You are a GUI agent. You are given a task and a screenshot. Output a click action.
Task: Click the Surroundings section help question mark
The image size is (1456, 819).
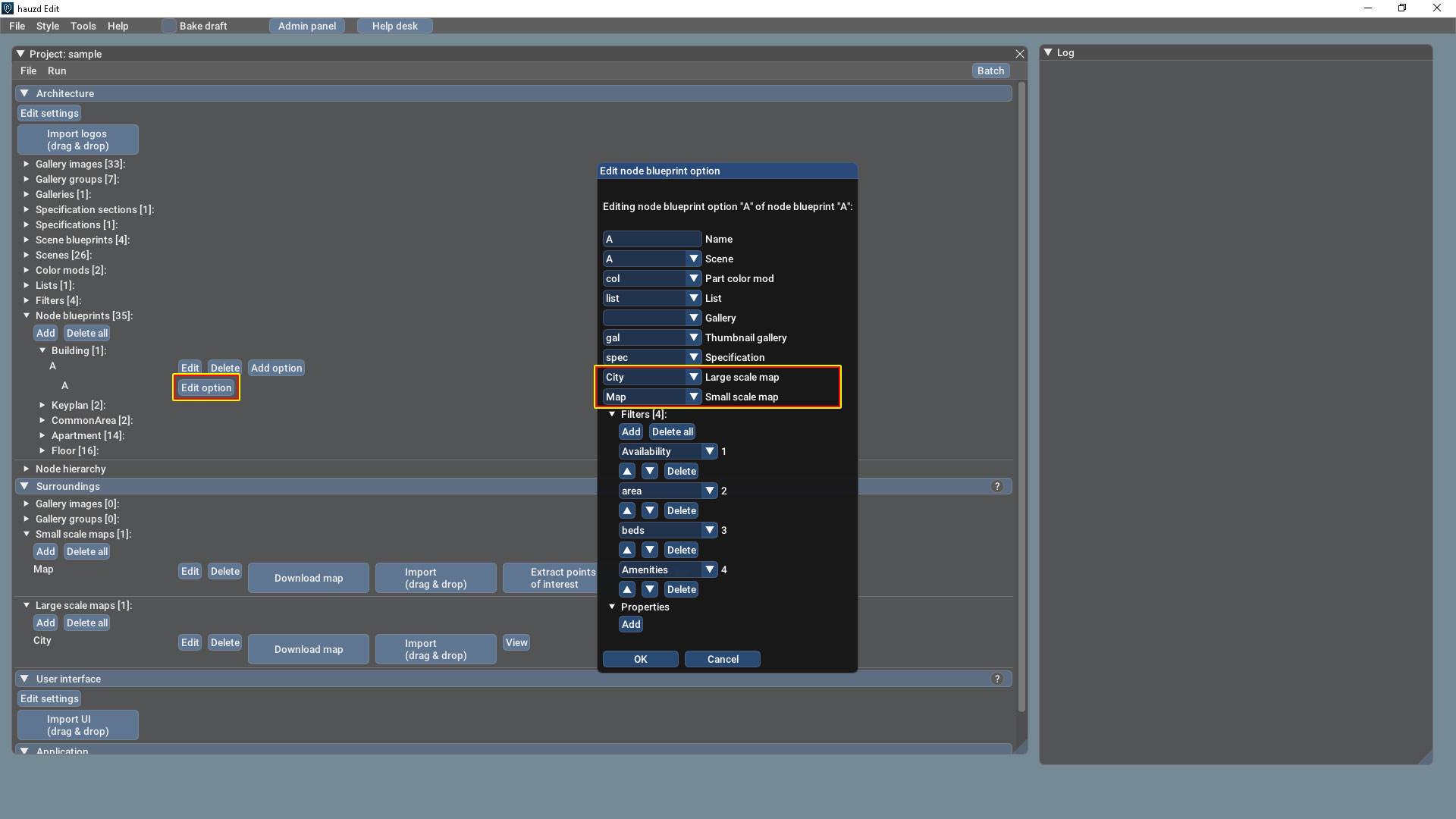click(x=997, y=486)
